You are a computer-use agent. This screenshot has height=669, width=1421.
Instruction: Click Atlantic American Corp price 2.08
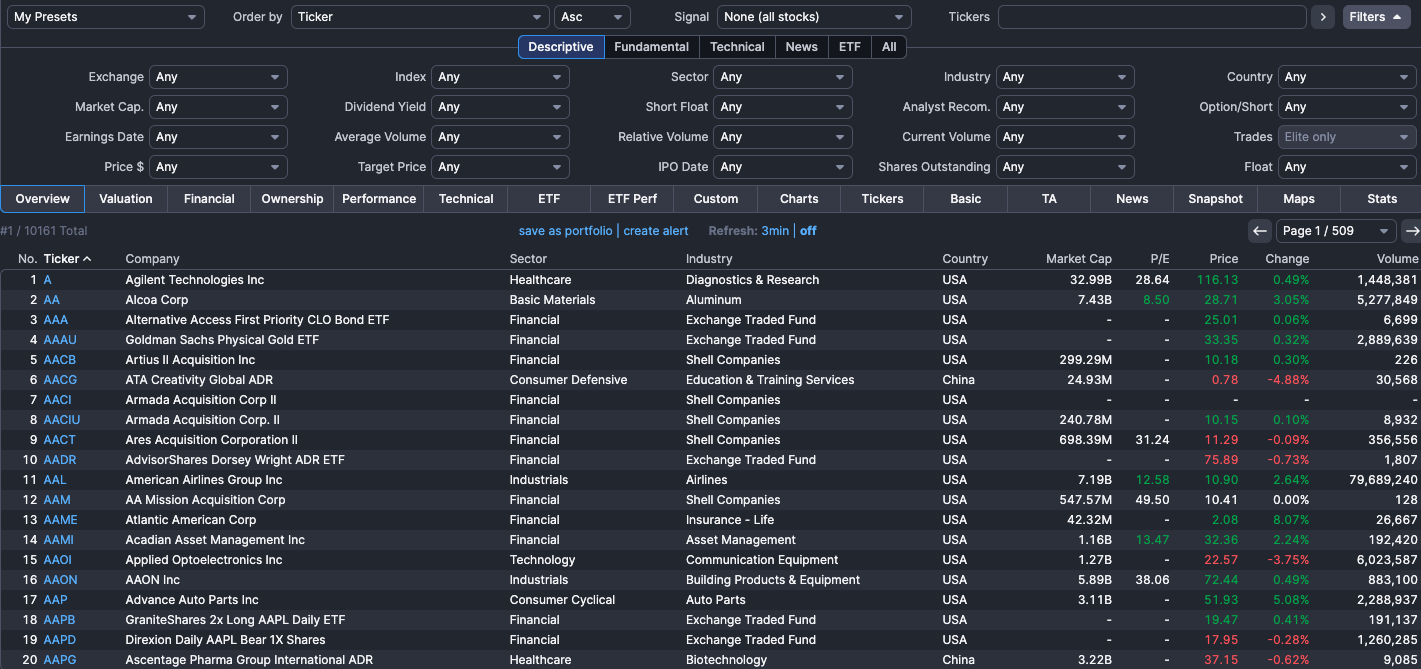click(x=1225, y=520)
